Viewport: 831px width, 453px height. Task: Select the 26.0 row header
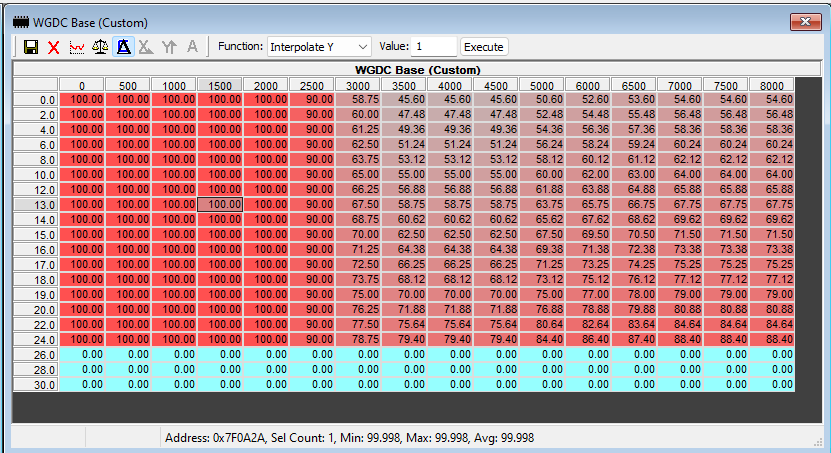coord(36,354)
